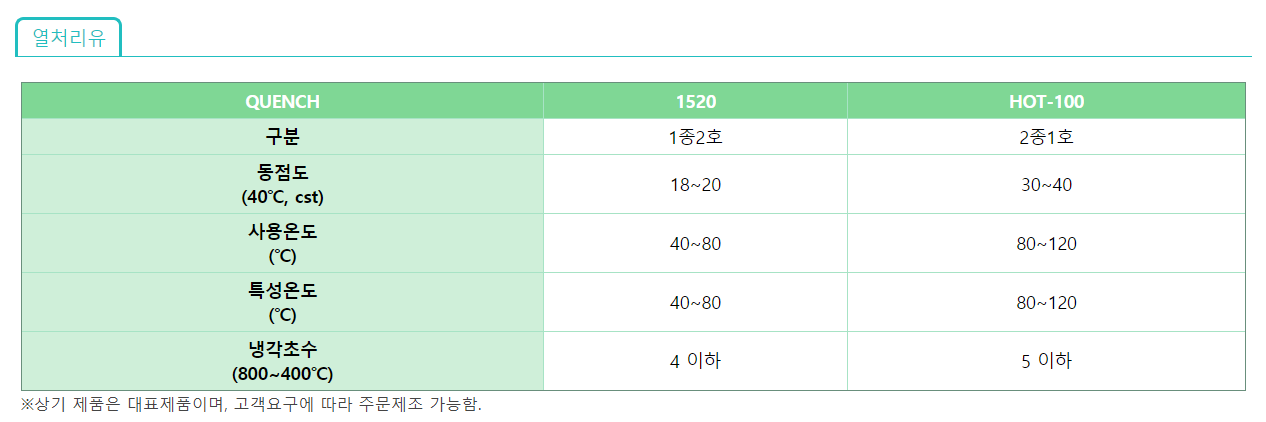Select 80~120 in the 특성온도 row
Screen dimensions: 1266x422
[x=1046, y=303]
